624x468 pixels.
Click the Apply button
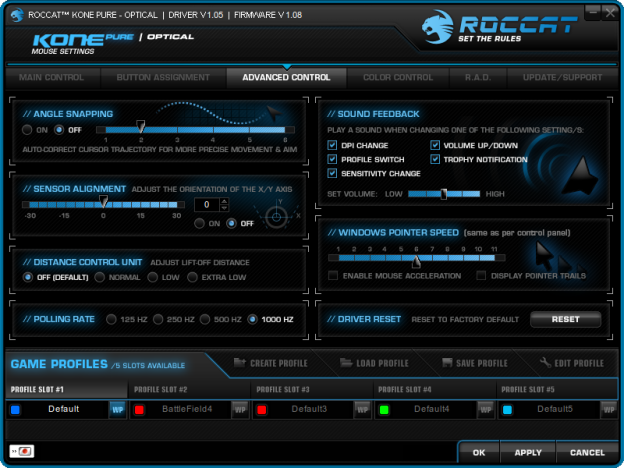coord(528,452)
